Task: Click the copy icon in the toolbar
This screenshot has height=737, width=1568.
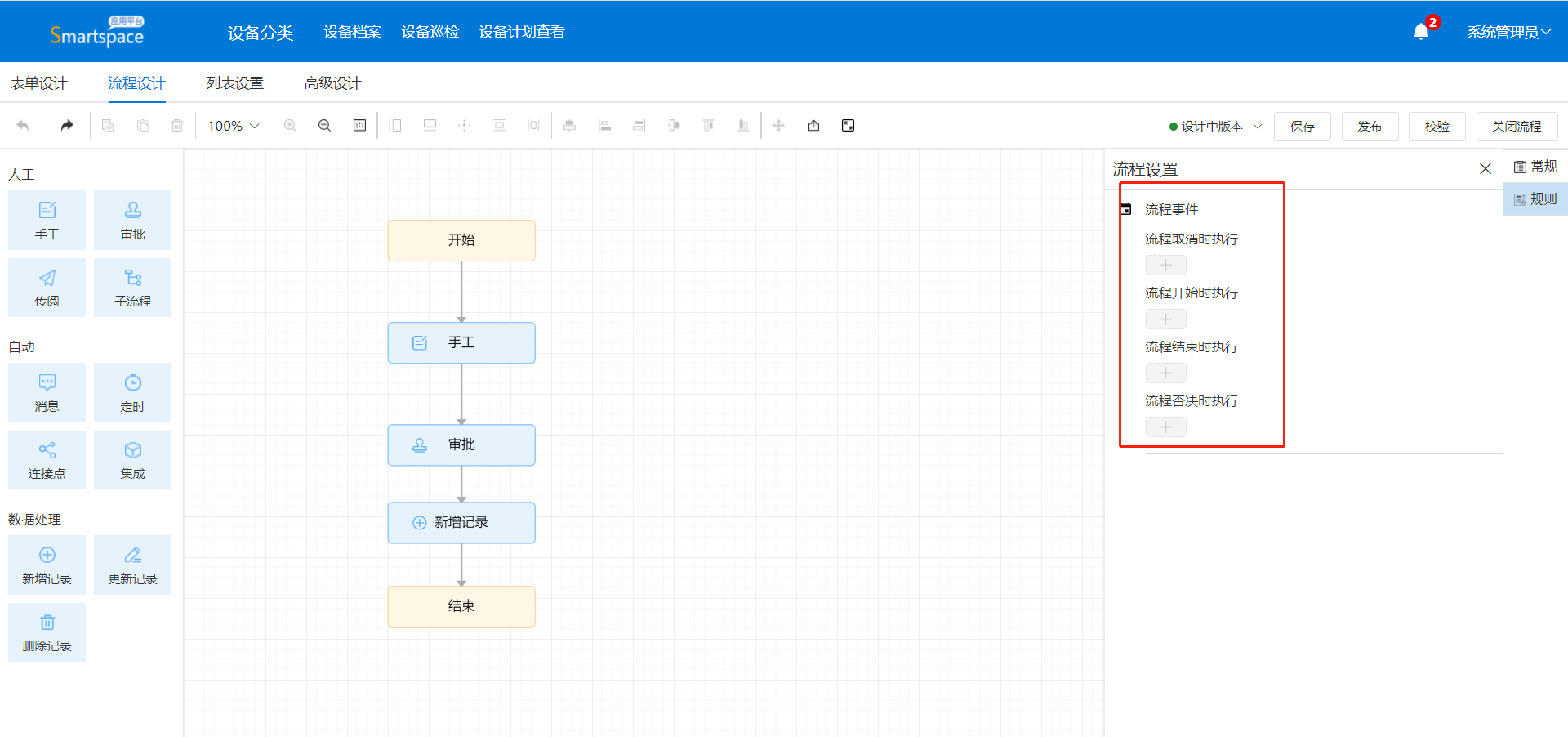Action: [x=108, y=126]
